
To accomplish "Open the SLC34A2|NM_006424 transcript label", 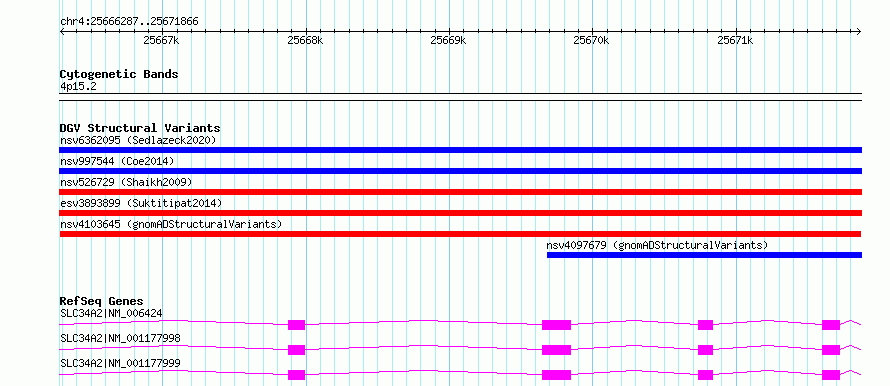I will coord(112,313).
